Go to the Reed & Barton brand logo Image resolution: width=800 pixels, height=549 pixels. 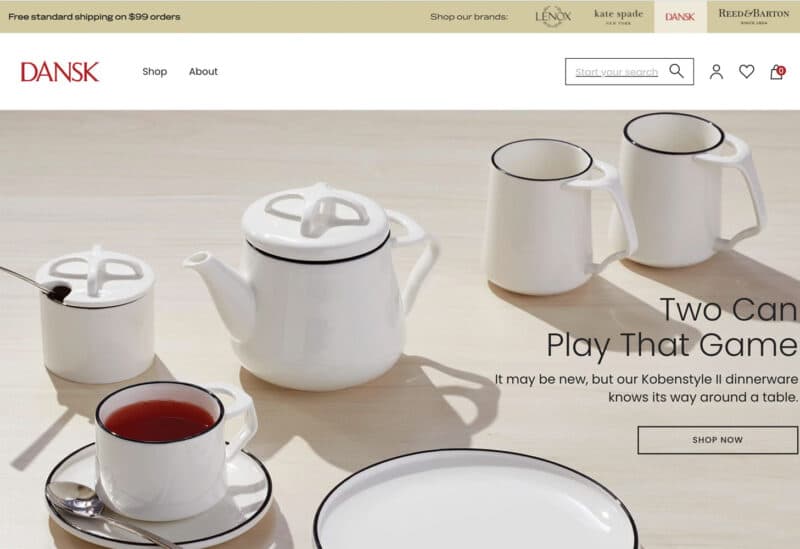point(754,16)
